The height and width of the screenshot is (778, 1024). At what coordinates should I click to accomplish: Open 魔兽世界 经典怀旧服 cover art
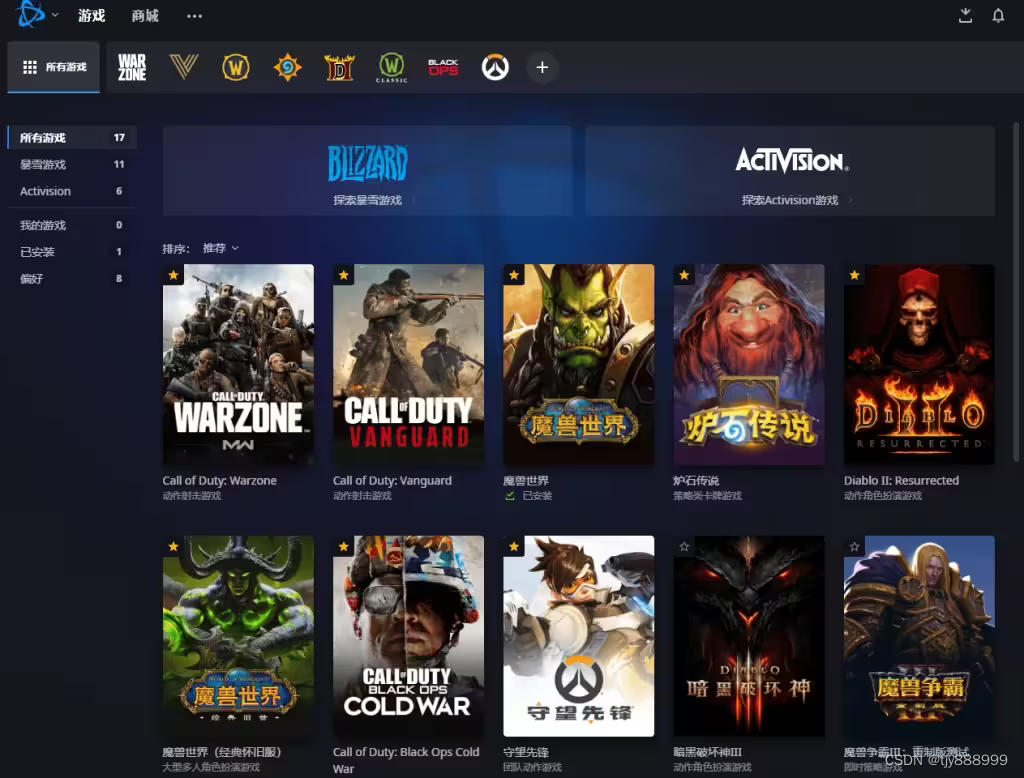tap(238, 636)
